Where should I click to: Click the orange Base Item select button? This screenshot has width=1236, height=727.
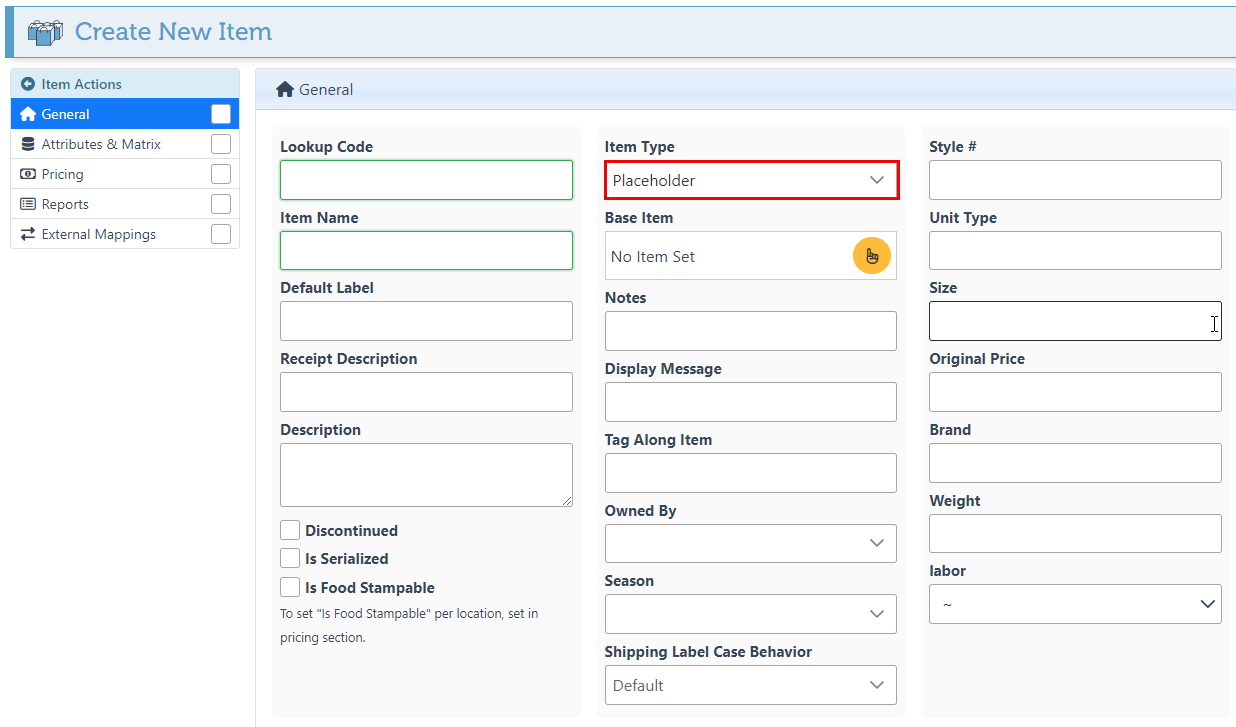871,256
